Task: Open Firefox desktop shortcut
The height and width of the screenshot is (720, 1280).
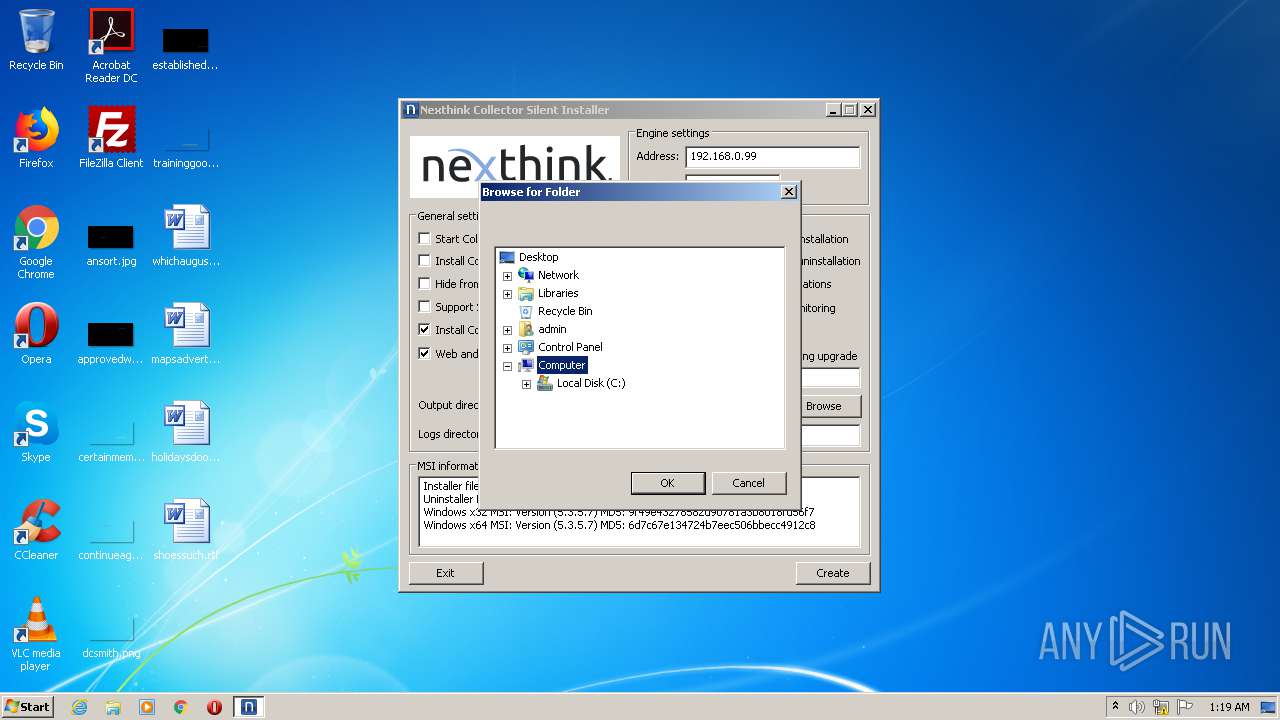Action: (x=36, y=138)
